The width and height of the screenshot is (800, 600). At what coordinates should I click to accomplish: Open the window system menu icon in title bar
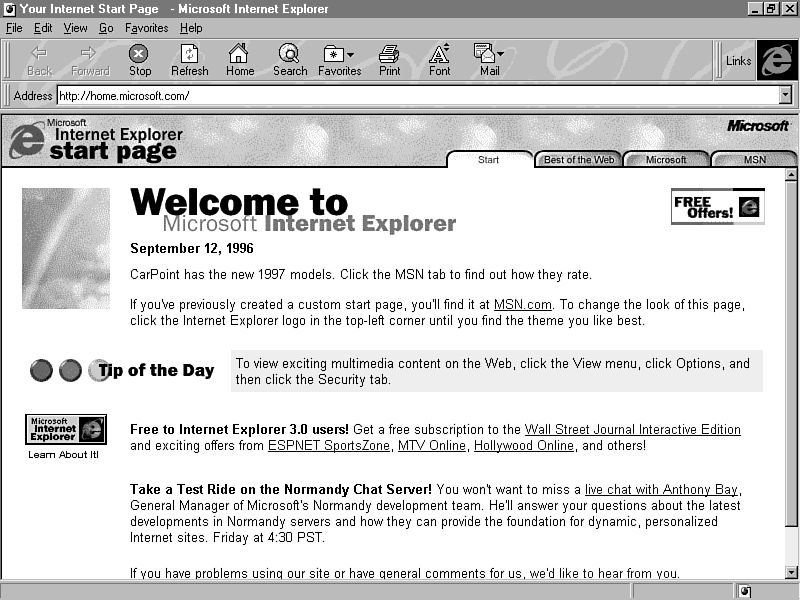click(x=9, y=9)
